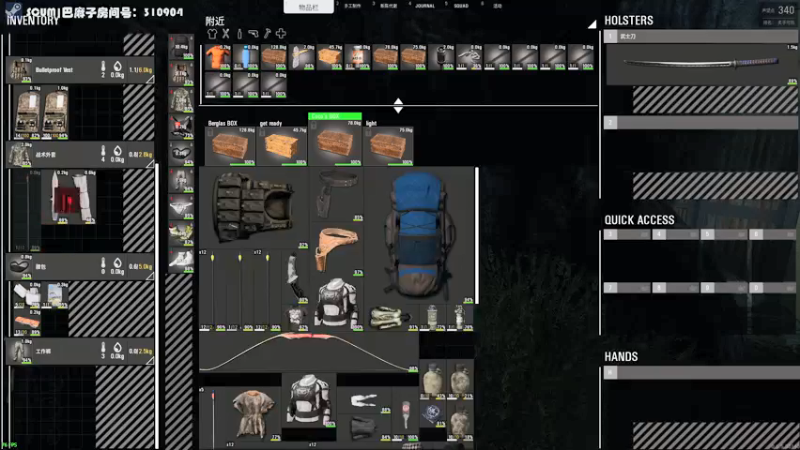Filter nearby items by hammer tools icon

[267, 34]
